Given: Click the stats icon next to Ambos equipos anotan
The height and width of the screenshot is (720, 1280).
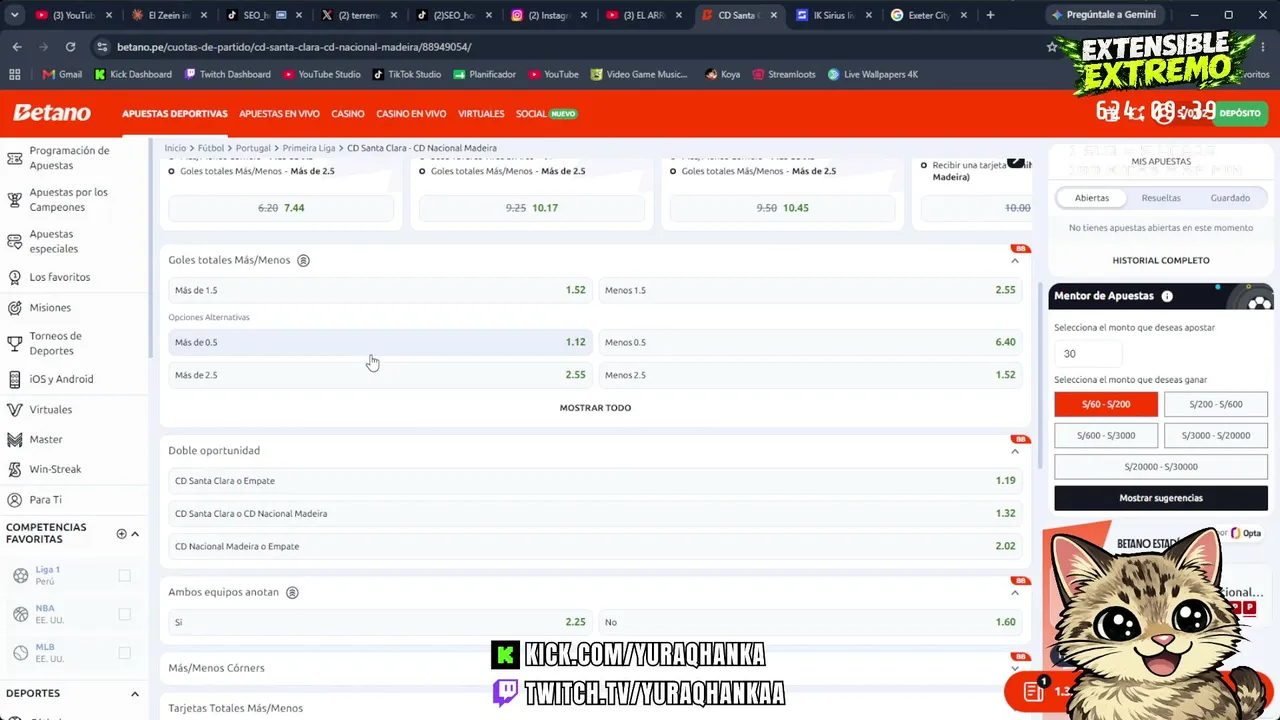Looking at the screenshot, I should point(292,593).
